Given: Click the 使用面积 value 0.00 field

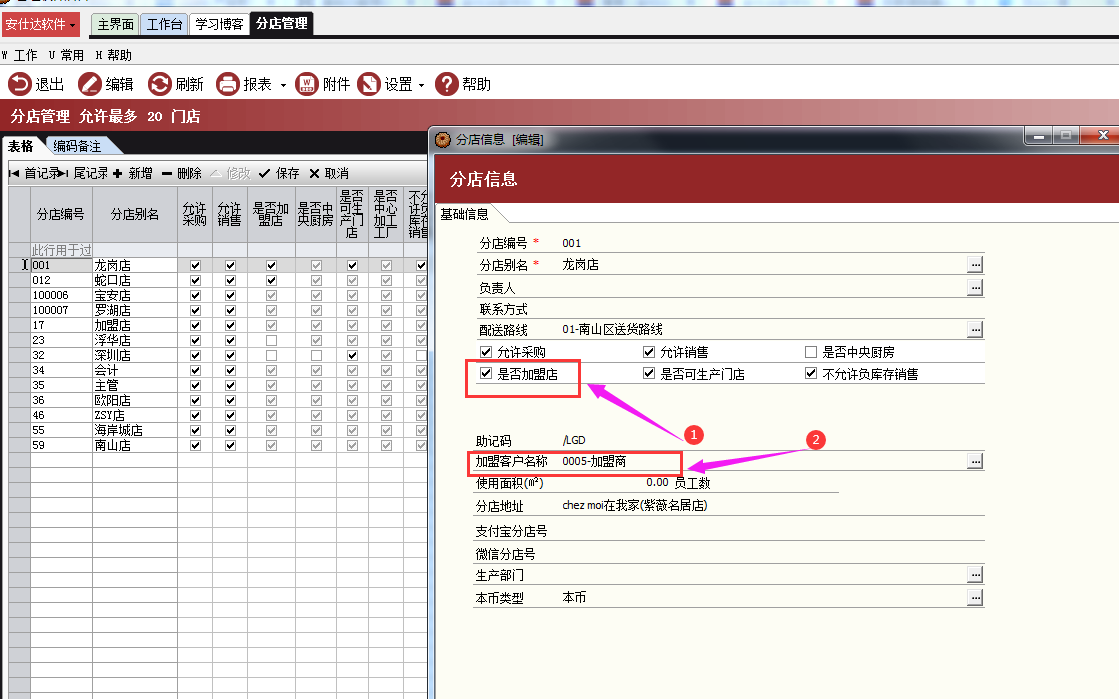Looking at the screenshot, I should coord(615,483).
